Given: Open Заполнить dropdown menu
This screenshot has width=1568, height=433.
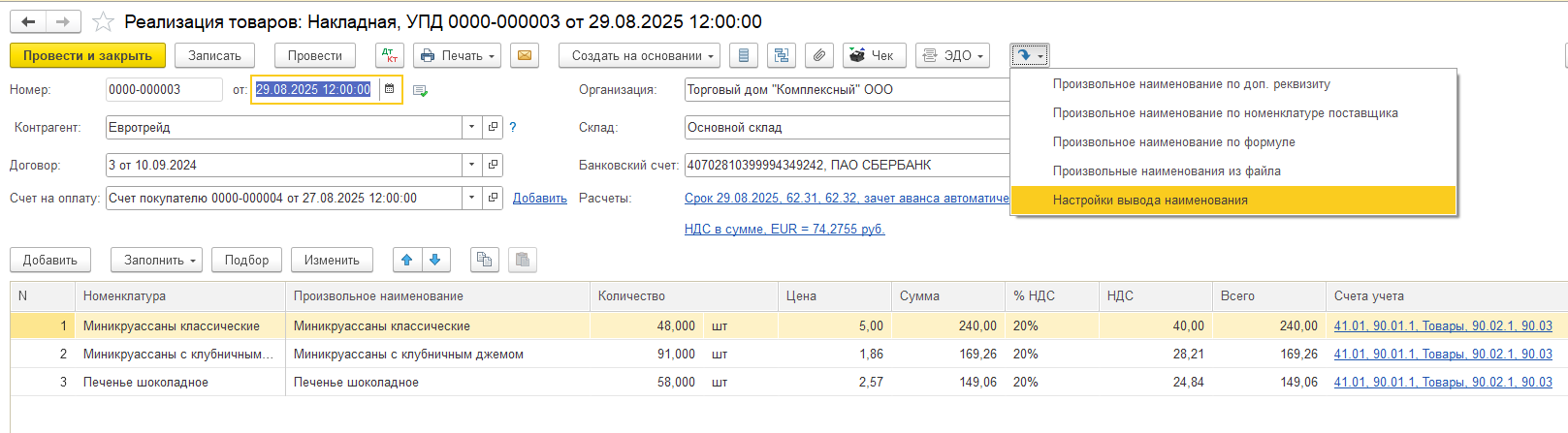Looking at the screenshot, I should (156, 260).
